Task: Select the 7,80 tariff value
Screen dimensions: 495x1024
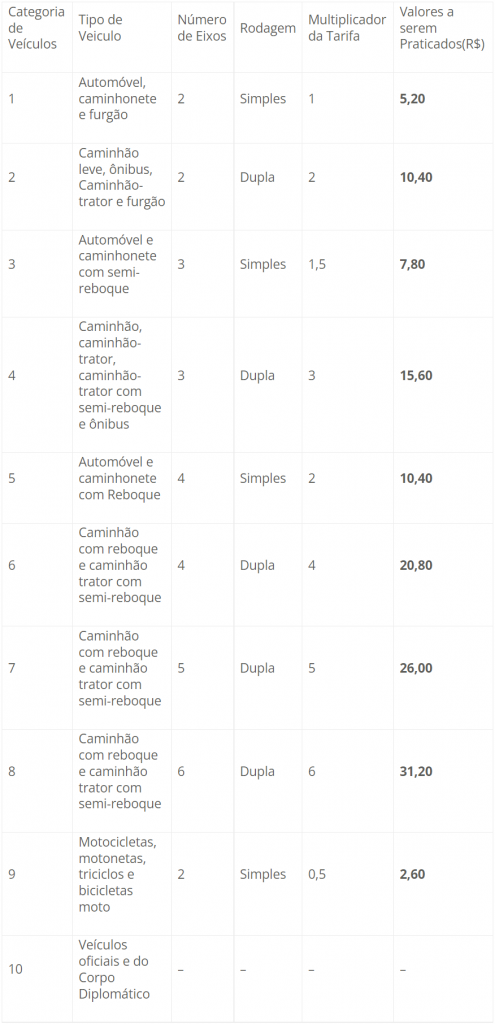Action: [412, 264]
